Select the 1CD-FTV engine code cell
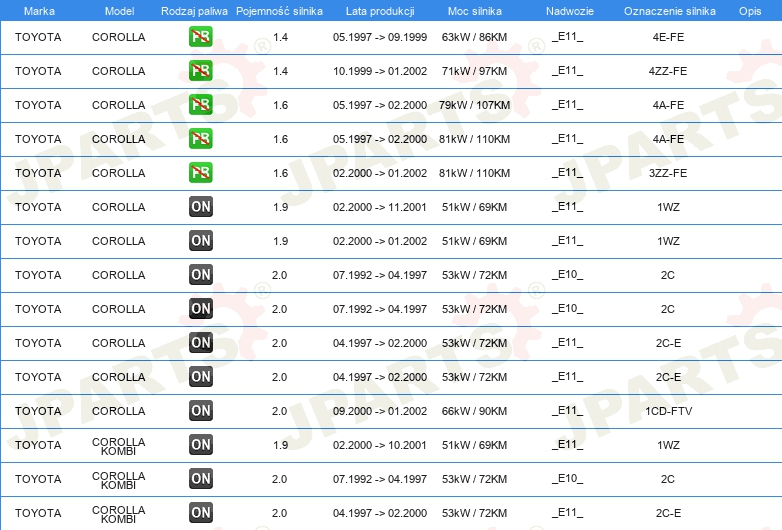This screenshot has height=530, width=782. click(668, 411)
